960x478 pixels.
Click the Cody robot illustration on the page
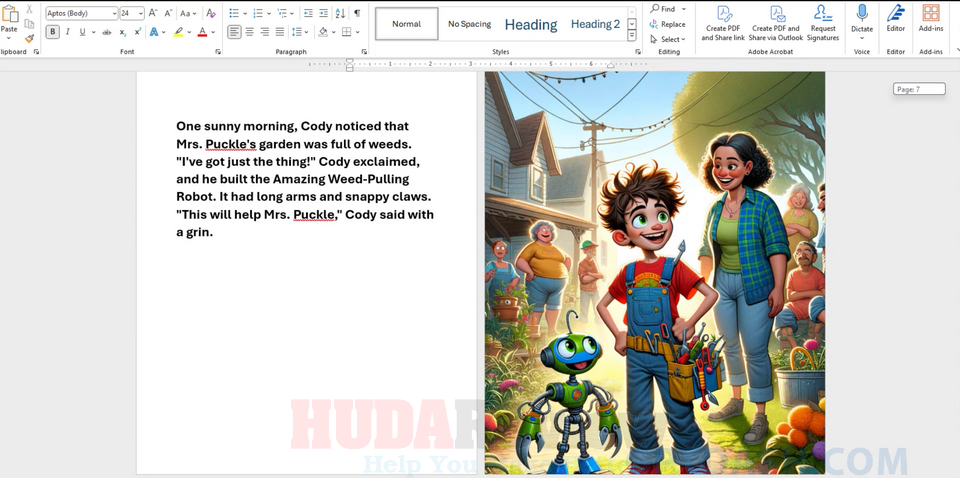pos(655,272)
